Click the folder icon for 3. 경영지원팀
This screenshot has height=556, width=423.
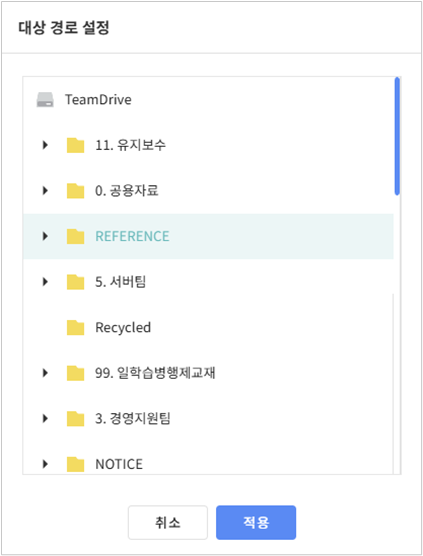[76, 418]
